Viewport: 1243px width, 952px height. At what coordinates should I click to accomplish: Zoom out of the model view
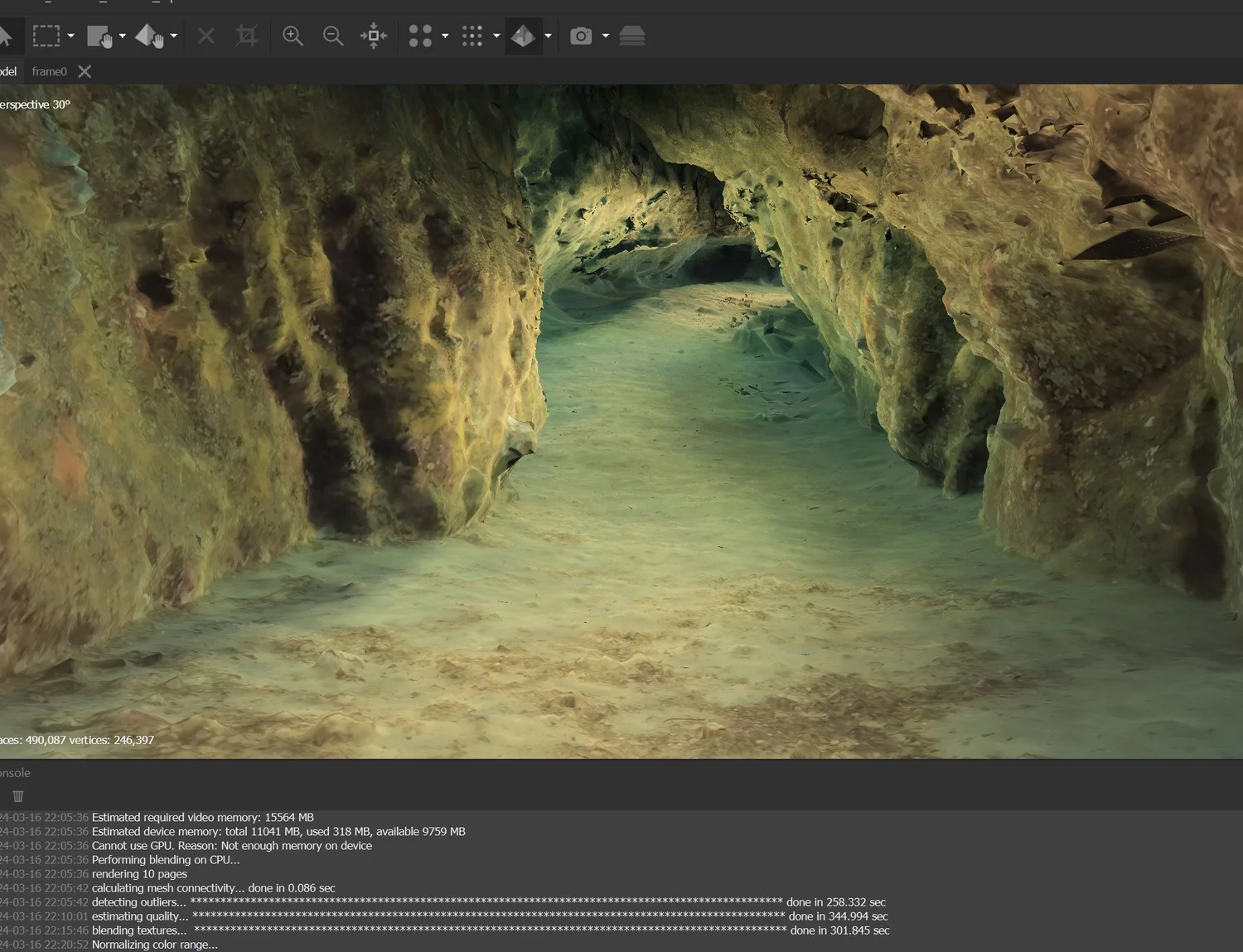pos(333,36)
